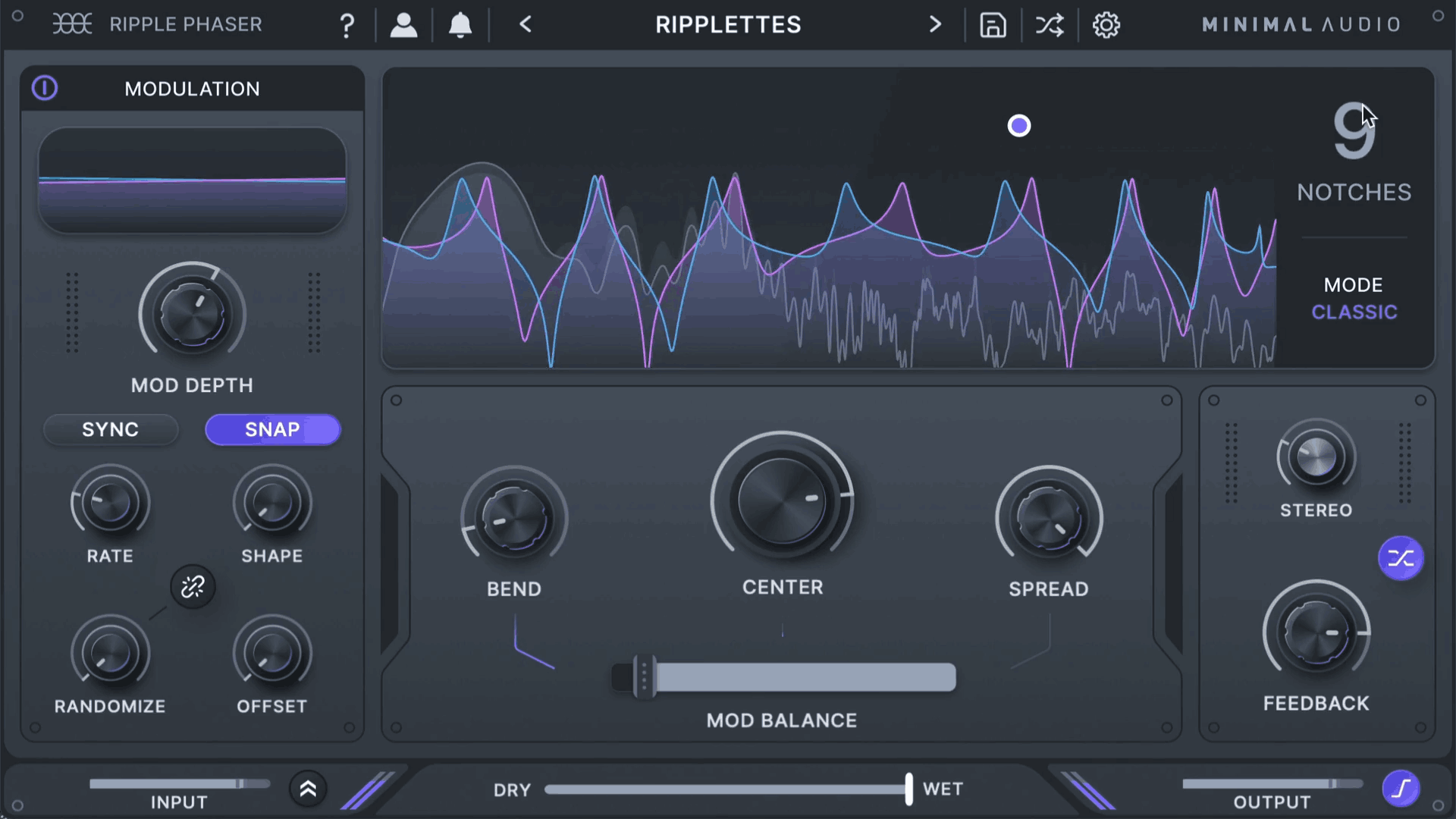The image size is (1456, 819).
Task: Save preset with the floppy disk icon
Action: pos(993,25)
